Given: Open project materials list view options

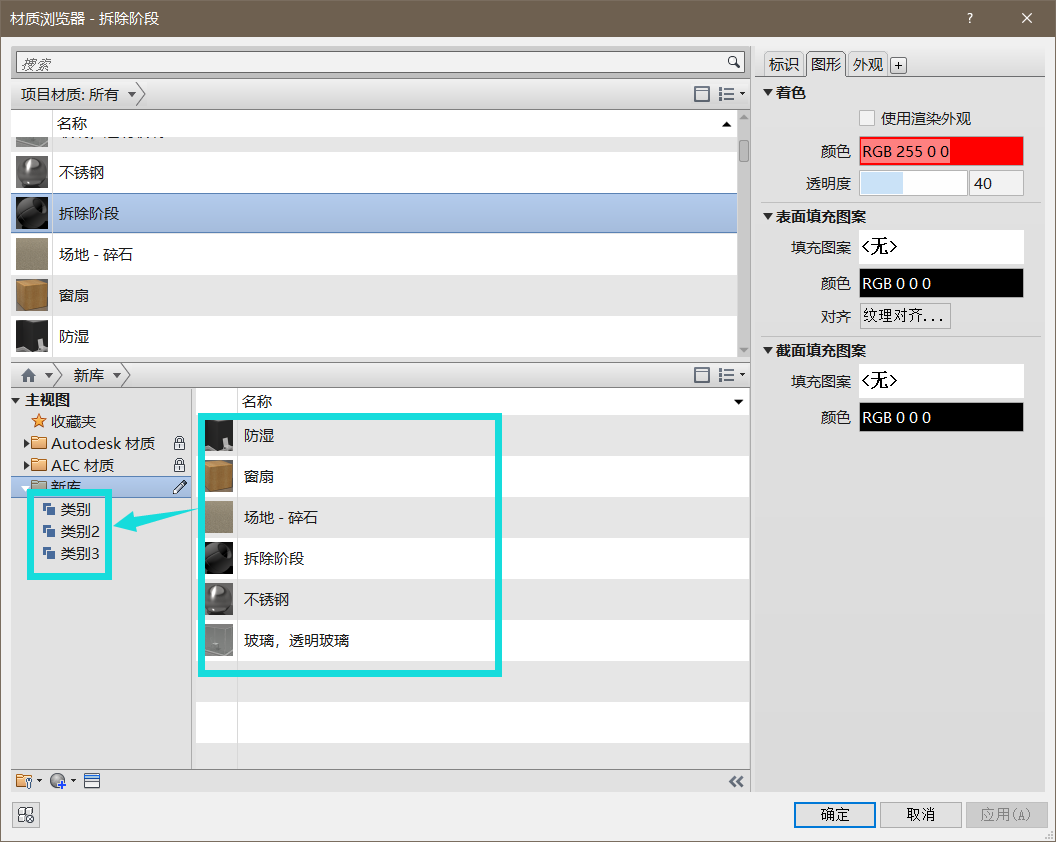Looking at the screenshot, I should pyautogui.click(x=731, y=94).
